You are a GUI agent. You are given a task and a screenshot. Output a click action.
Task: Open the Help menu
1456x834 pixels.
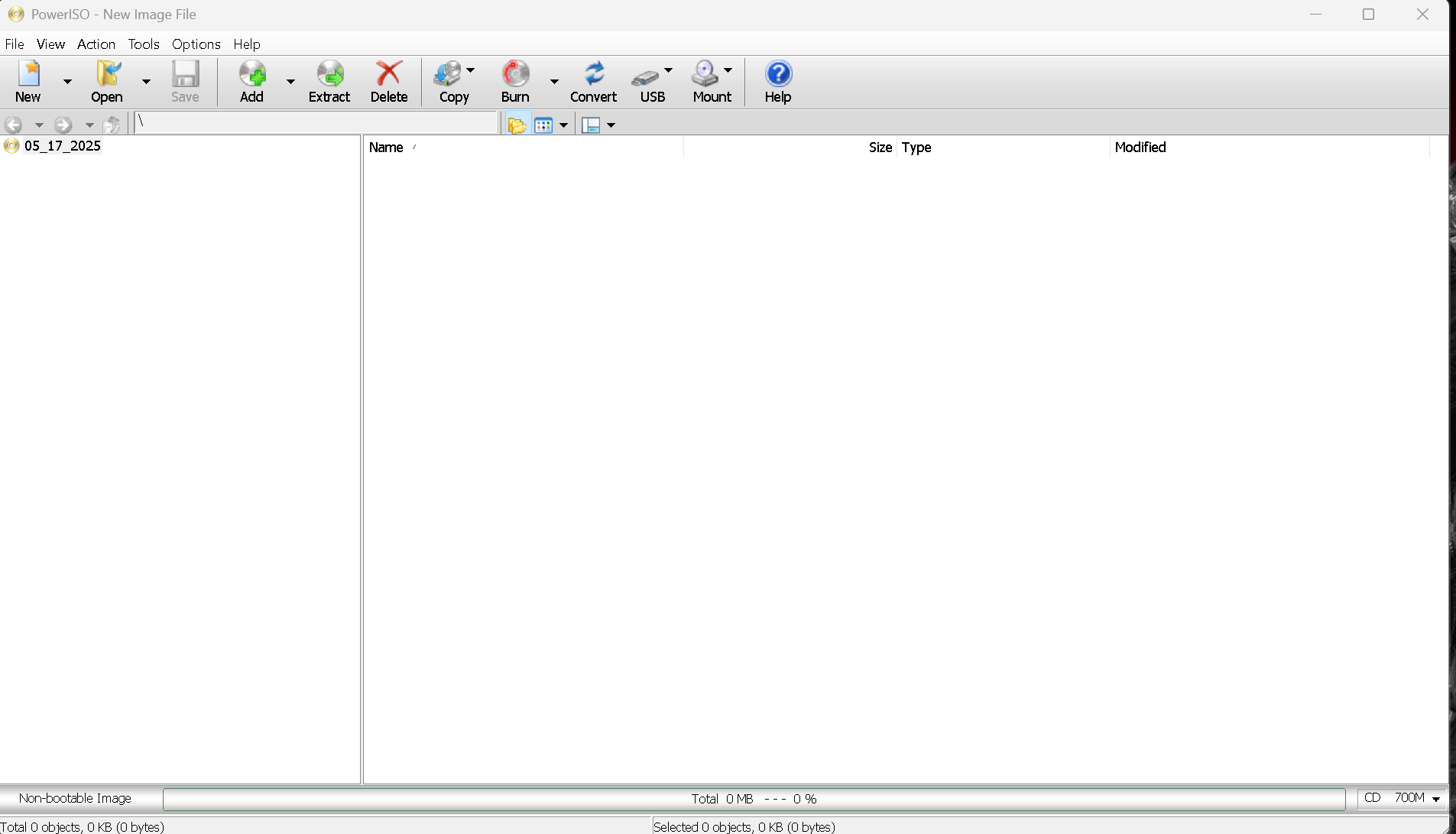pos(247,44)
